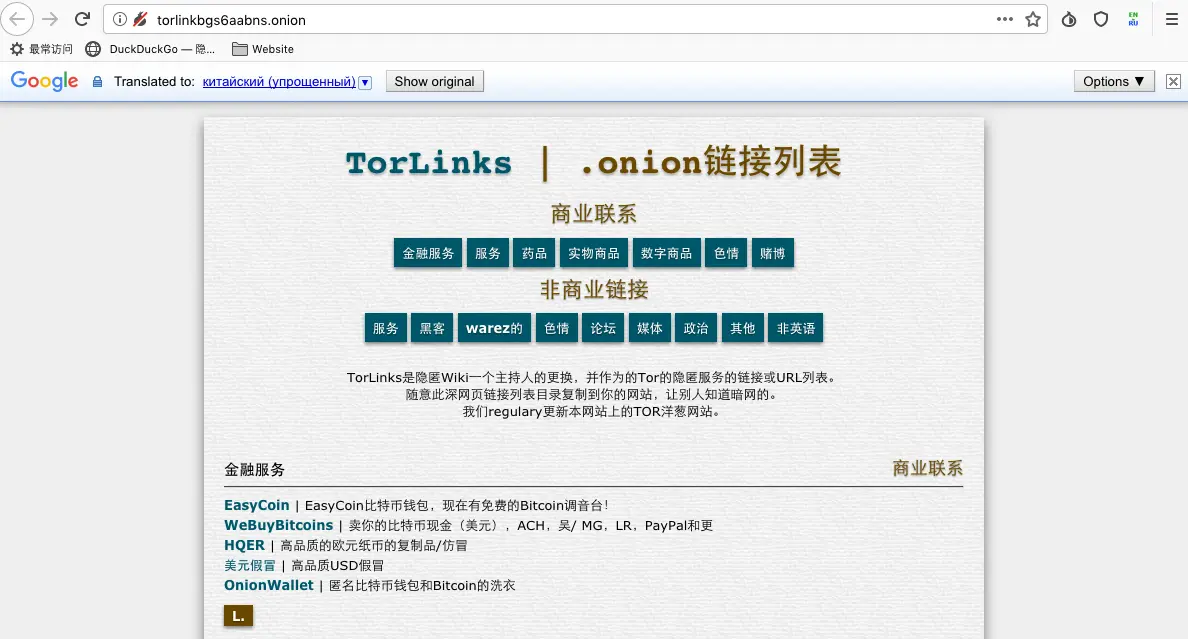Viewport: 1188px width, 639px height.
Task: Open the DuckDuckGo bookmark
Action: 150,49
